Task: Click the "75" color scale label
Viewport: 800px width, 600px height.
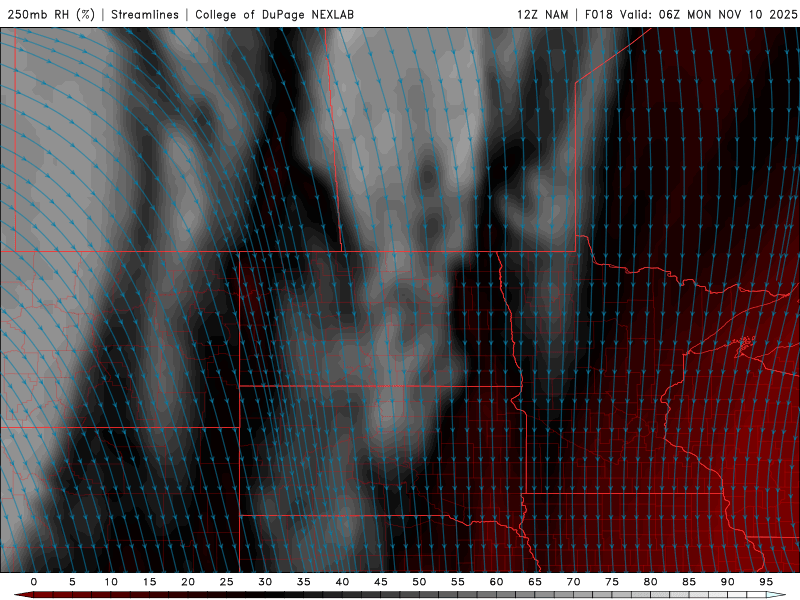Action: pos(612,582)
